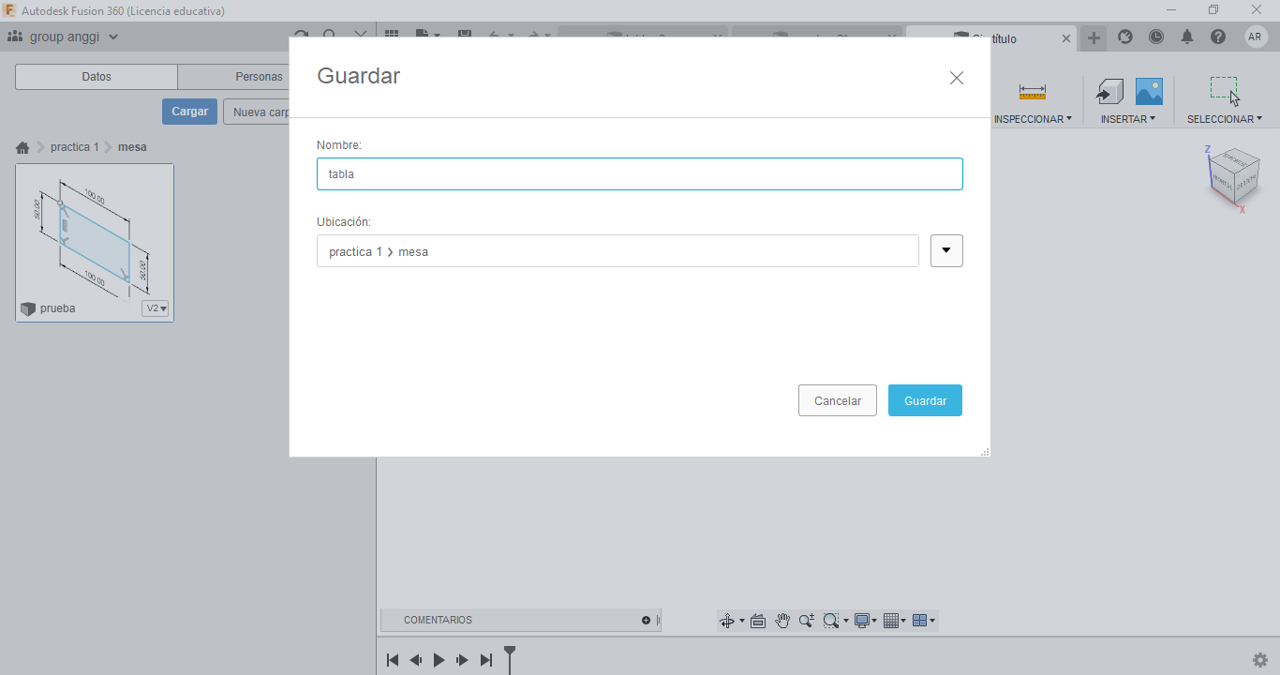Screen dimensions: 1280x675
Task: Open timeline settings gear icon
Action: 1260,660
